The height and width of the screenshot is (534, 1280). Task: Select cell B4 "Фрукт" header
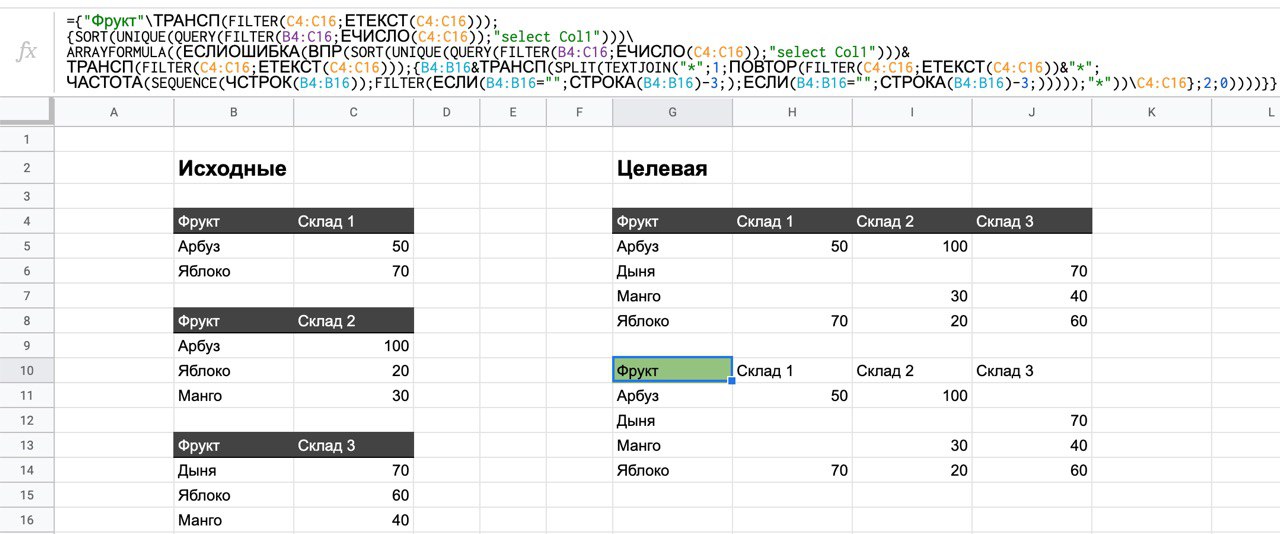(x=233, y=221)
